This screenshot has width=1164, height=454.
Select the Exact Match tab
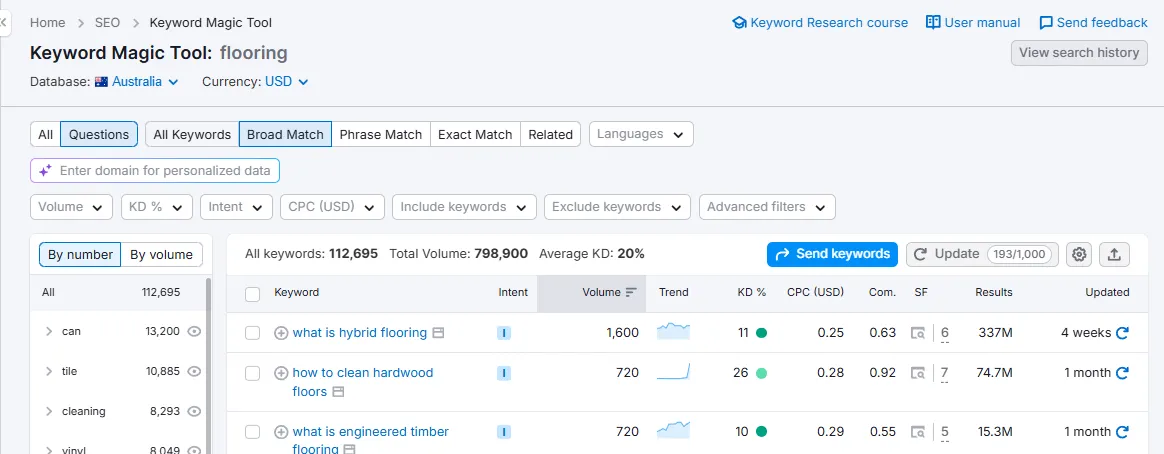pos(475,134)
